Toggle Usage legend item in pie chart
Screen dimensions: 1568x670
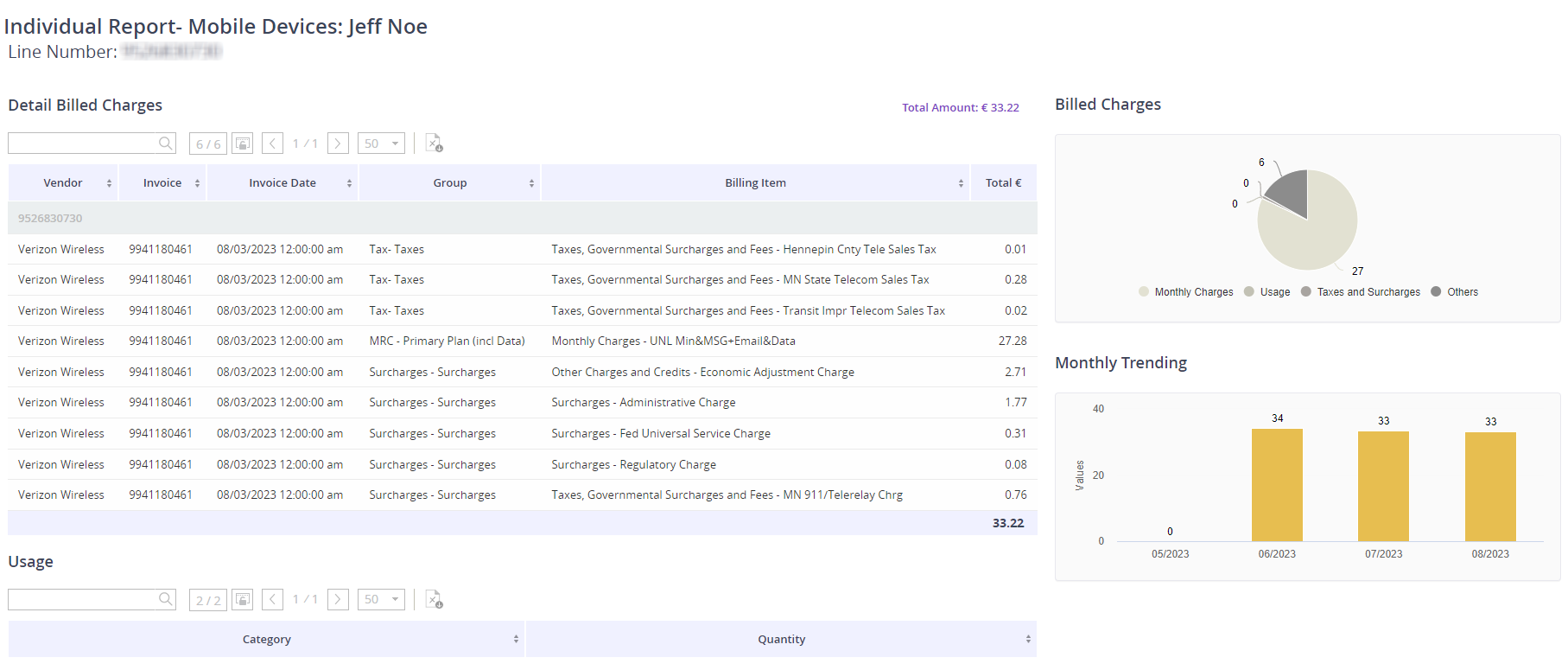point(1267,292)
